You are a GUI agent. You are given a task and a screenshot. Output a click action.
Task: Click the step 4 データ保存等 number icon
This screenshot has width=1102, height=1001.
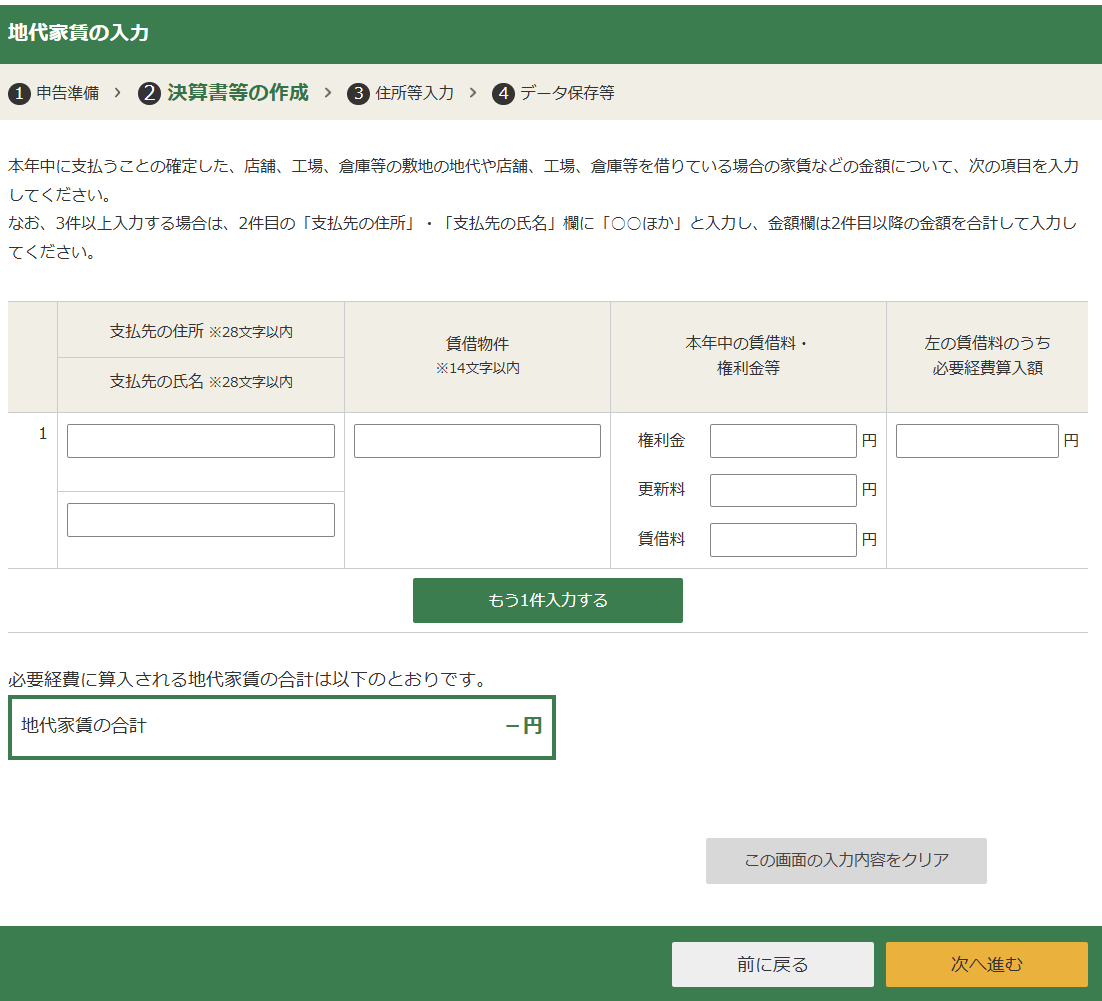tap(503, 94)
